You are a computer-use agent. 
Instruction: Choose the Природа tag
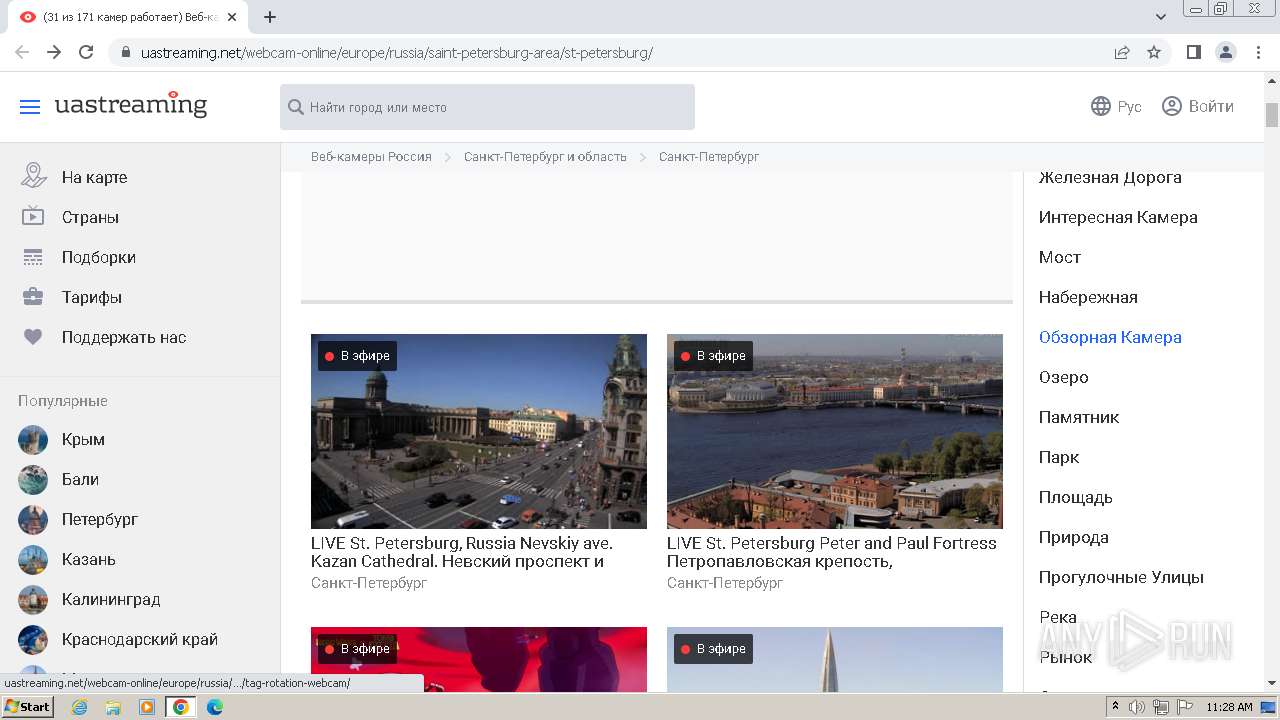pyautogui.click(x=1074, y=537)
